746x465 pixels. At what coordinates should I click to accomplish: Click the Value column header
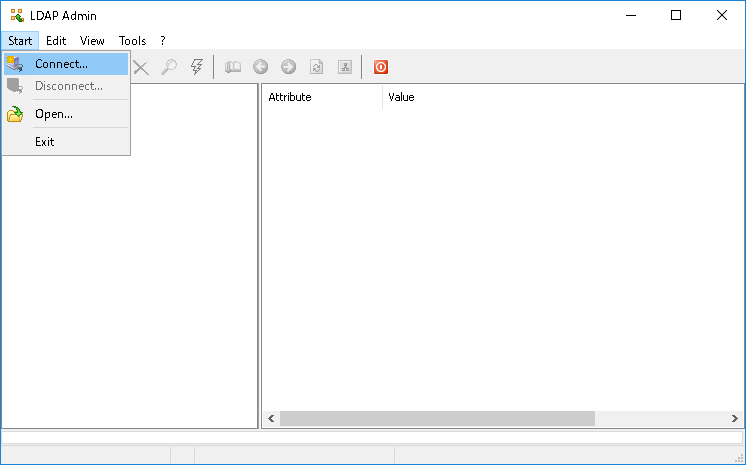[x=563, y=97]
